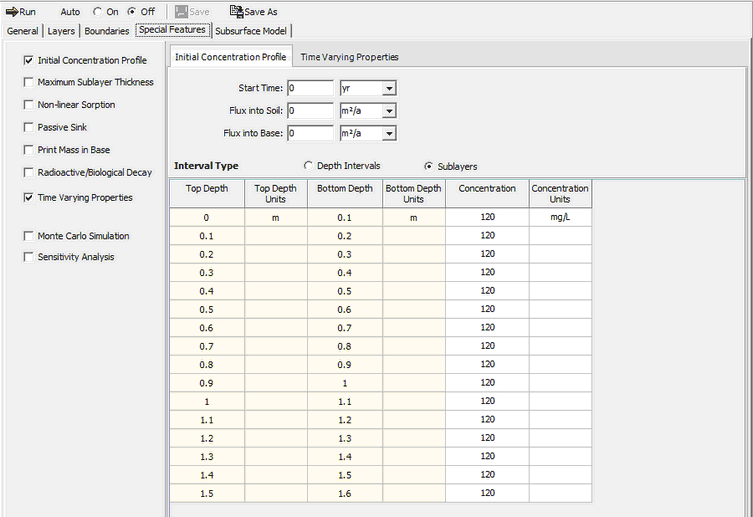Enable the Maximum Sublayer Thickness checkbox

coord(28,82)
